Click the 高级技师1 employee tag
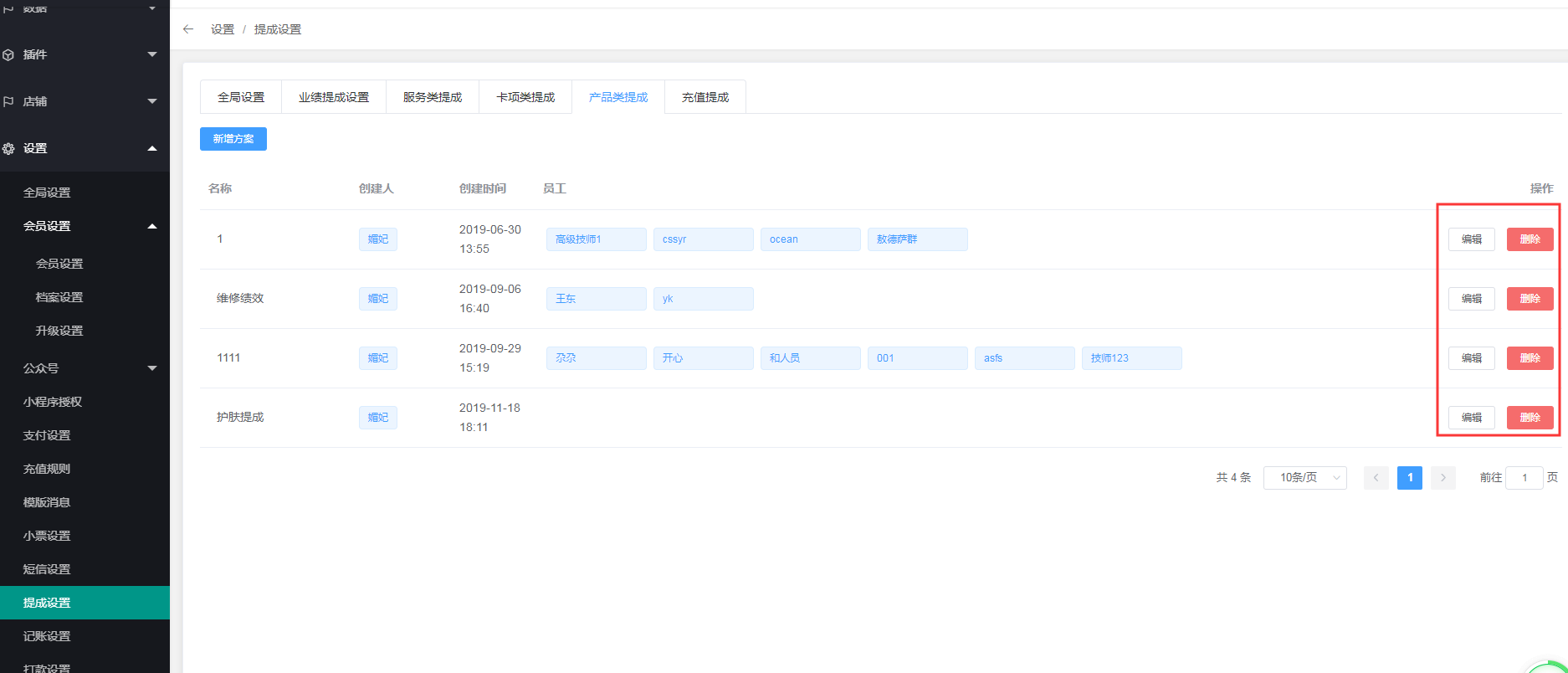 tap(596, 239)
